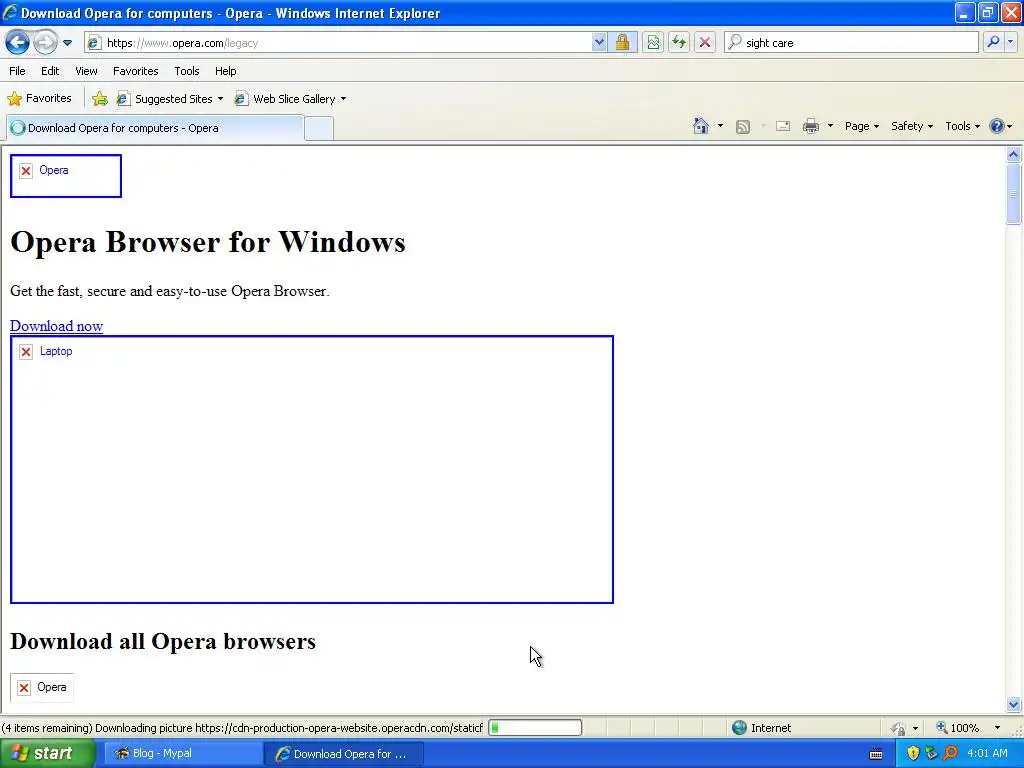Open the recent pages dropdown arrow
The image size is (1024, 768).
coord(67,43)
